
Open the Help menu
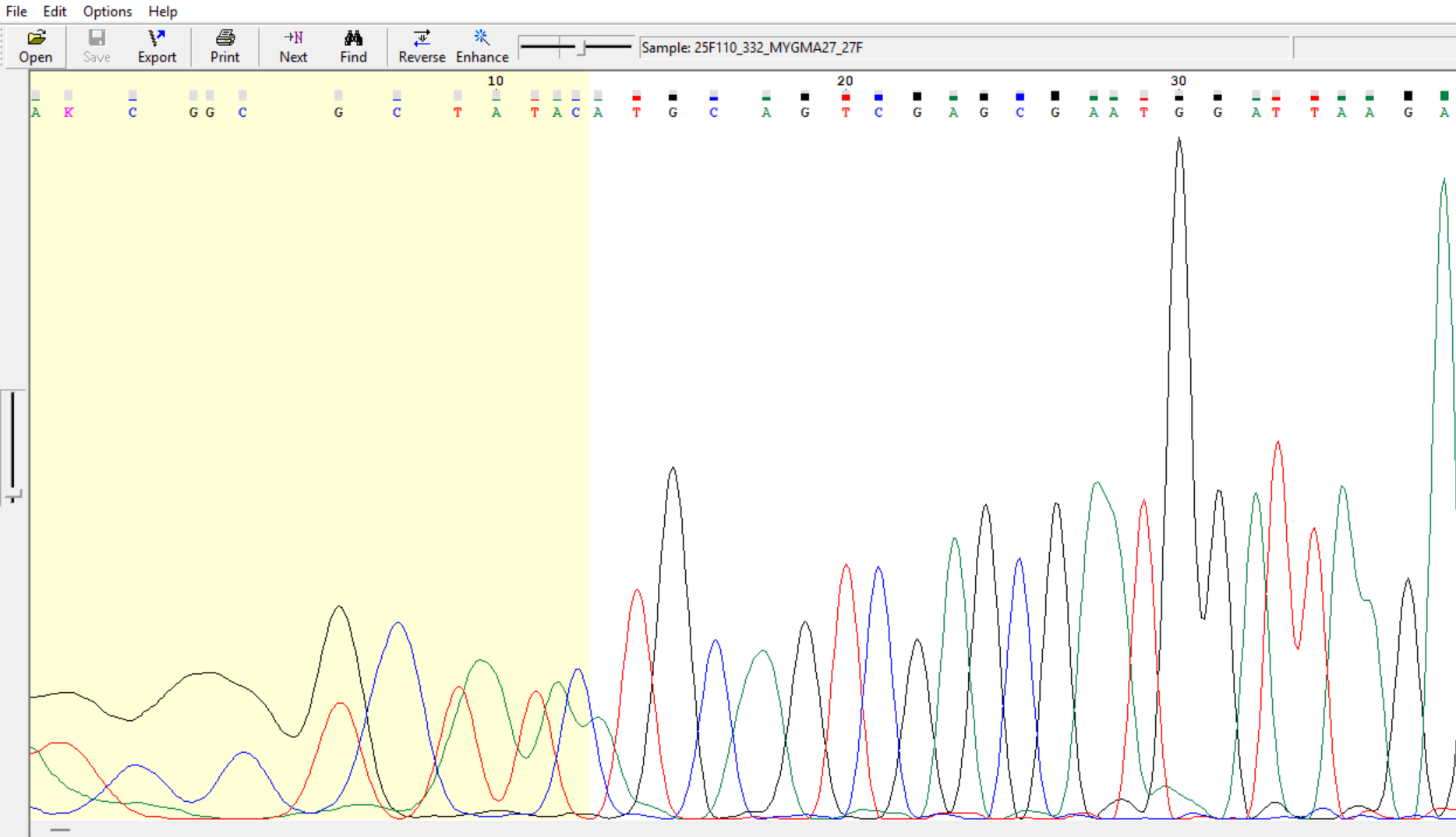163,11
